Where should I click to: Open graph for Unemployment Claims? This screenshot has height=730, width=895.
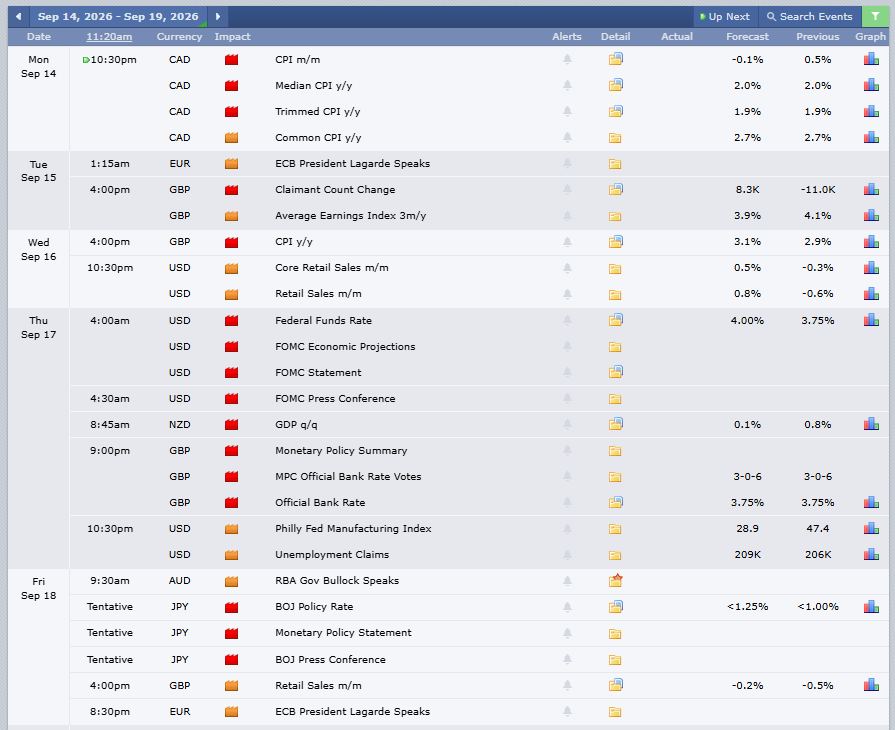coord(871,555)
